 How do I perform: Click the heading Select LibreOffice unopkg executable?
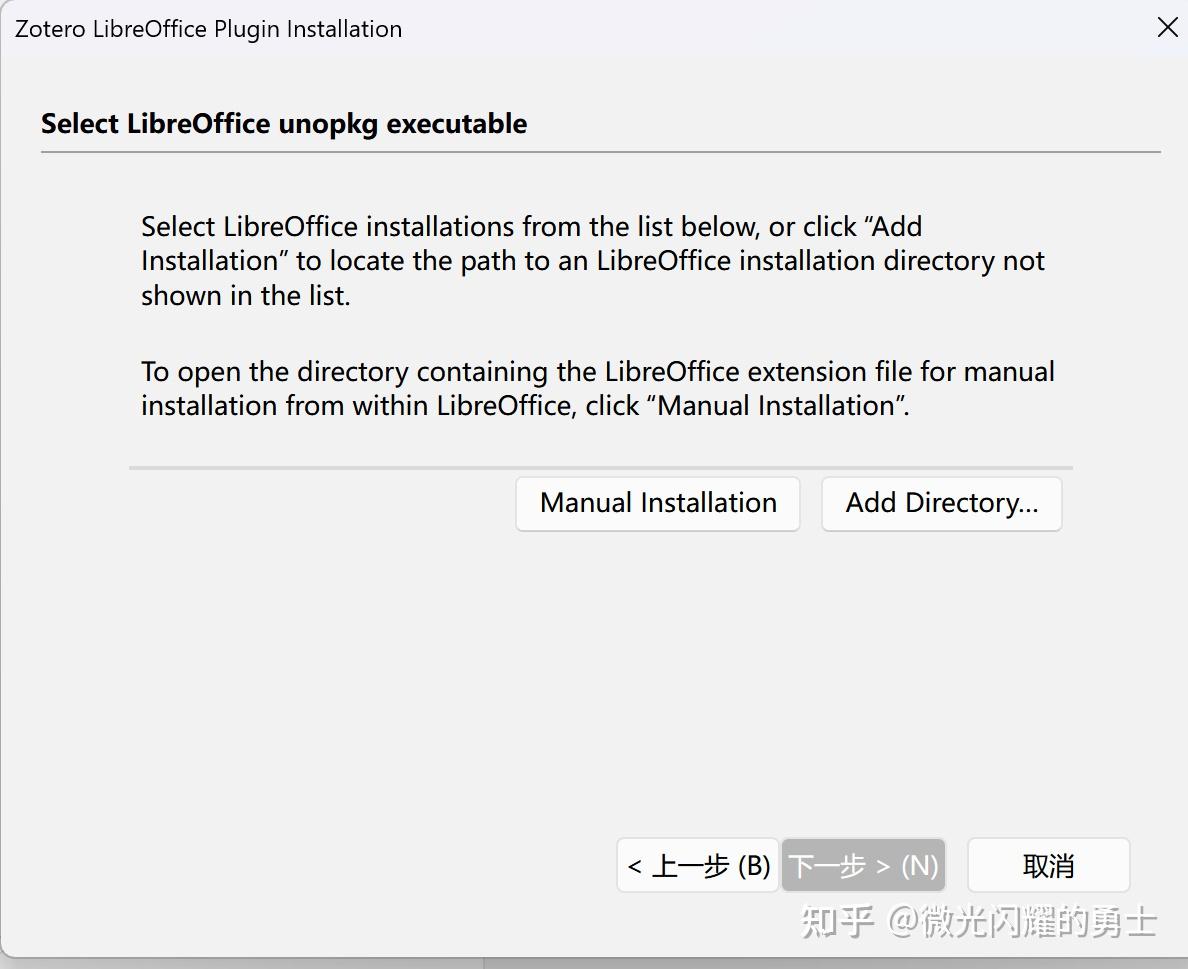tap(284, 123)
